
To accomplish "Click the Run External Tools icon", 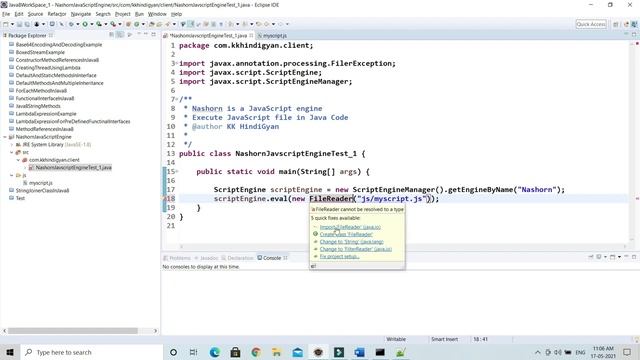I will coord(113,24).
